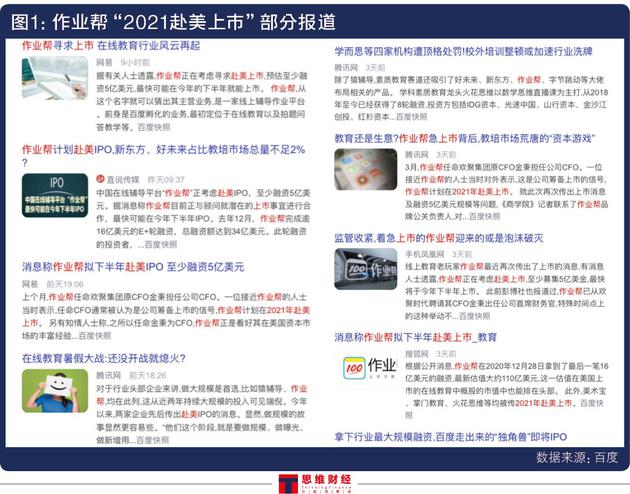This screenshot has width=630, height=494.
Task: Open 百度快照 link under 暑假大战 snippet
Action: [x=153, y=440]
